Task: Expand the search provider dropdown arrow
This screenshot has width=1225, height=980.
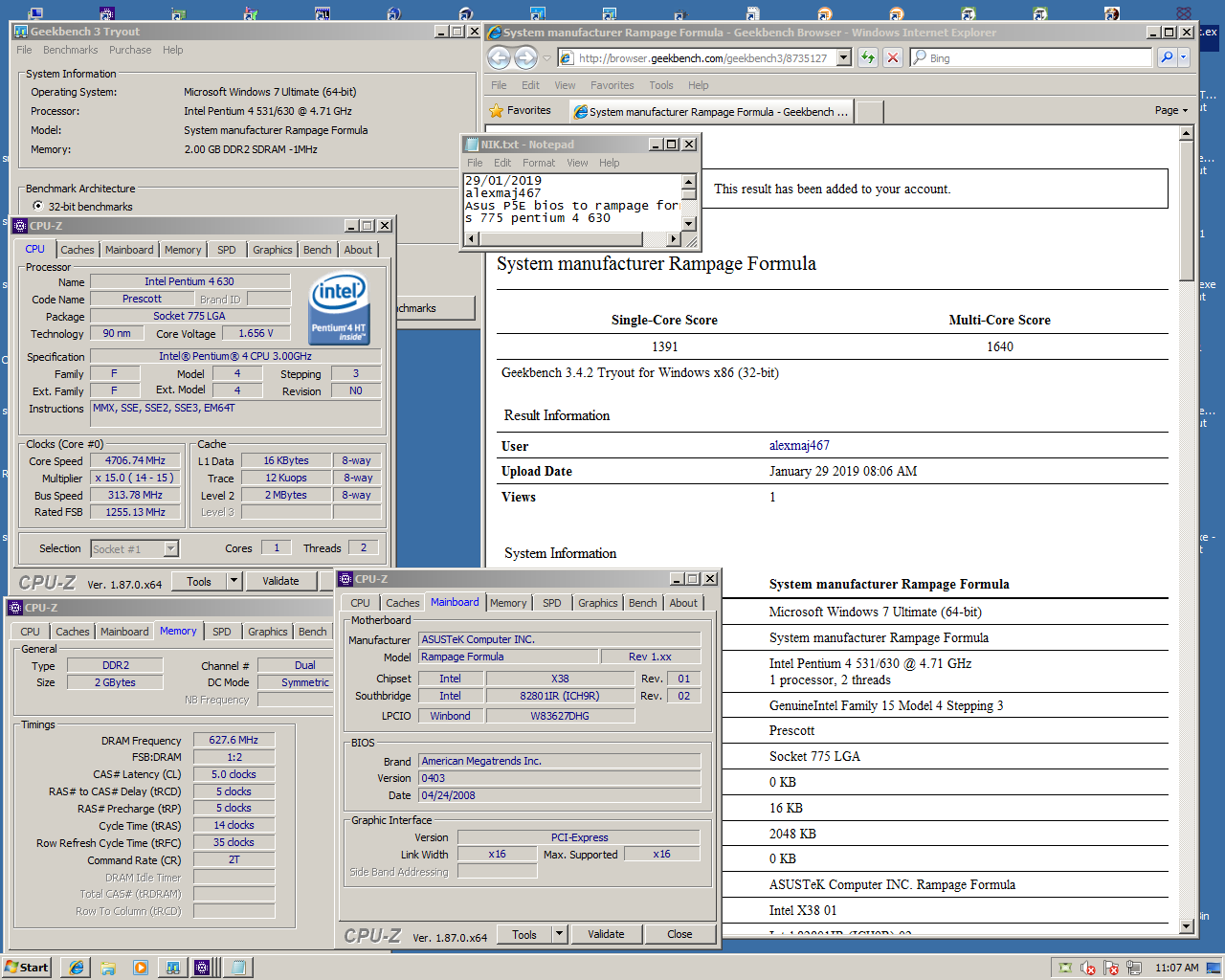Action: tap(1184, 57)
